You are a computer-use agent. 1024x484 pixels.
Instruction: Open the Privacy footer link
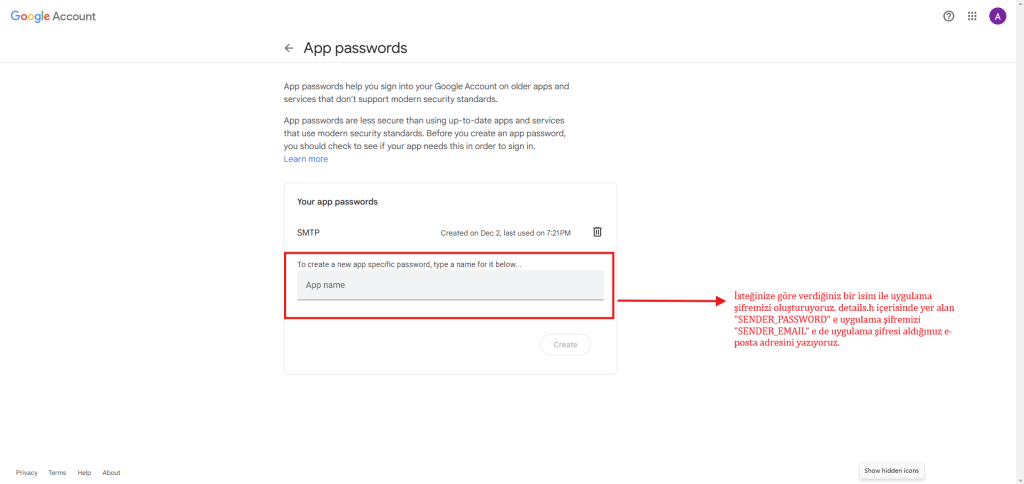pos(27,473)
